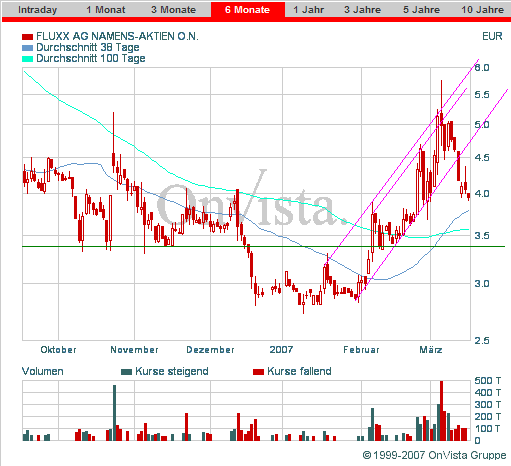Select the 5 Jahre tab
The image size is (511, 466).
421,10
